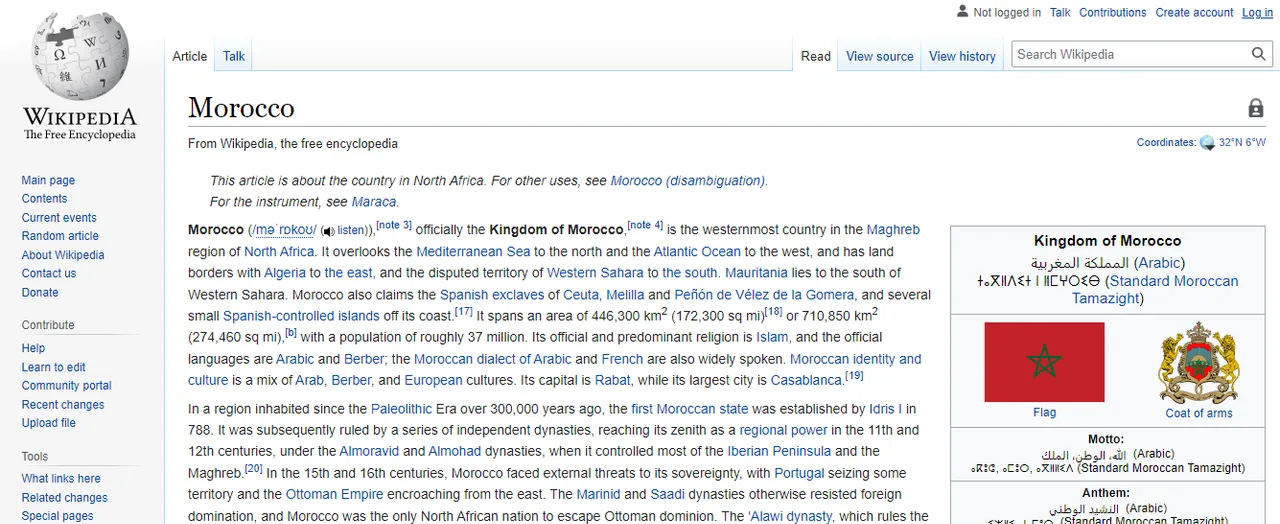Open the Paleolithic link
Image resolution: width=1280 pixels, height=524 pixels.
[401, 409]
